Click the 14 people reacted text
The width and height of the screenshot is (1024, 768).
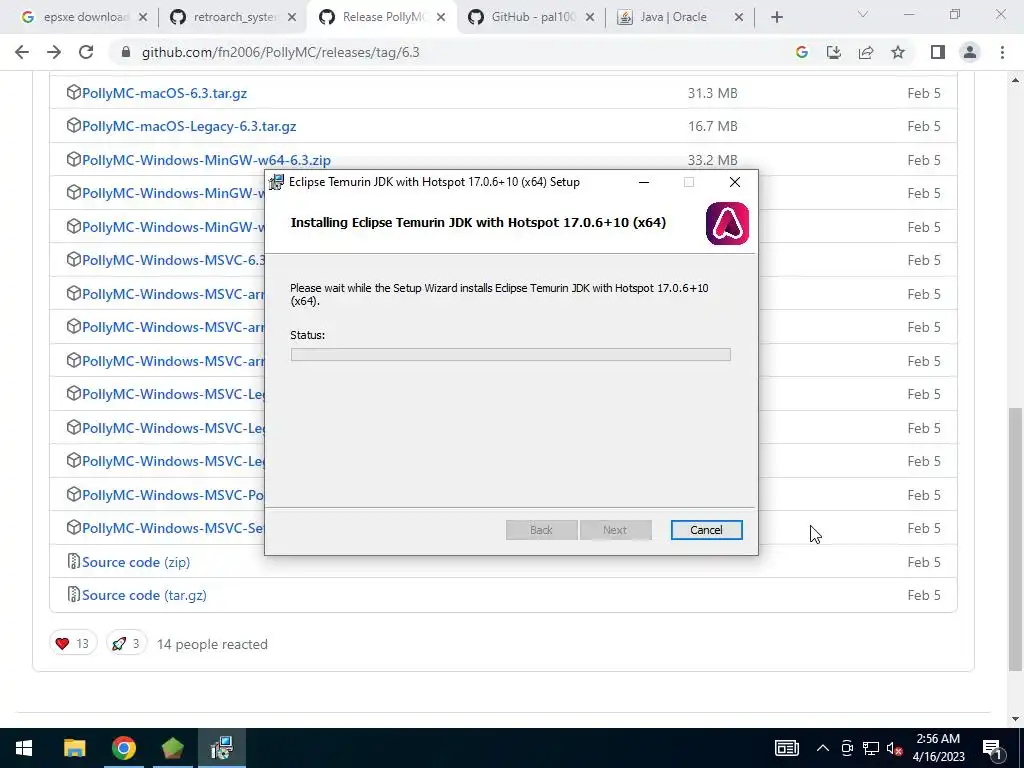click(212, 645)
